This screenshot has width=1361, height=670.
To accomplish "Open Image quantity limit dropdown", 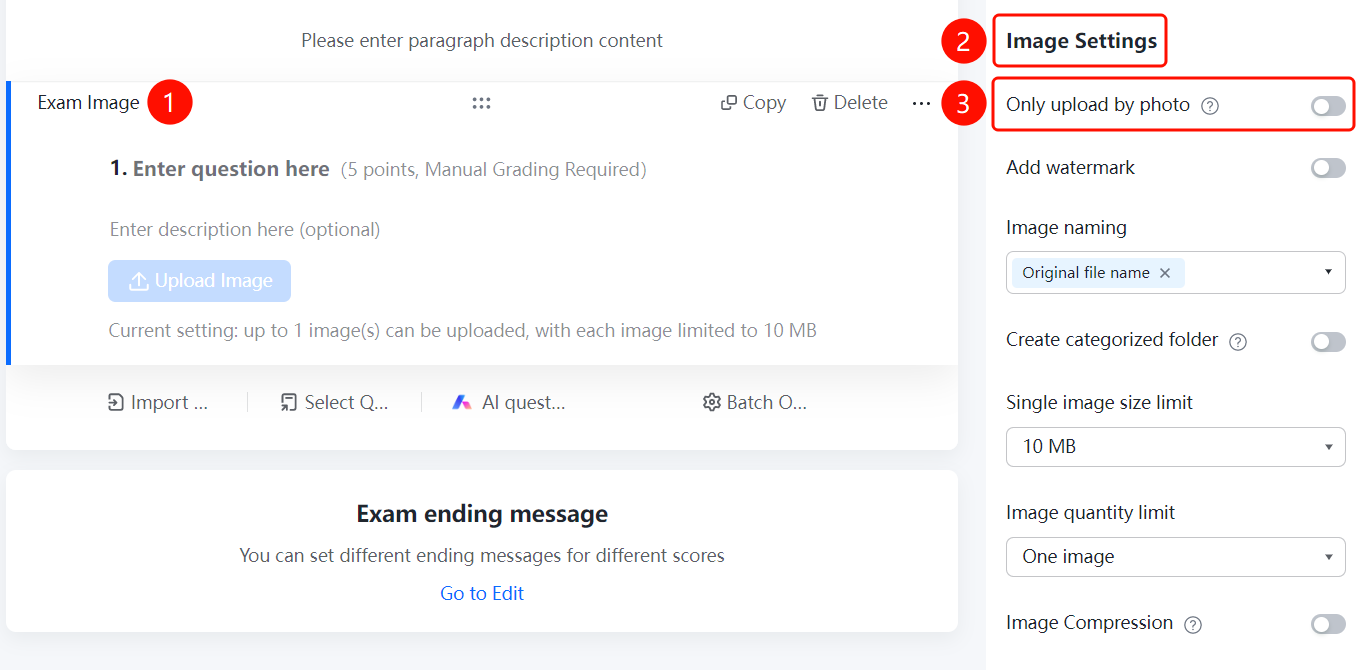I will click(1175, 557).
